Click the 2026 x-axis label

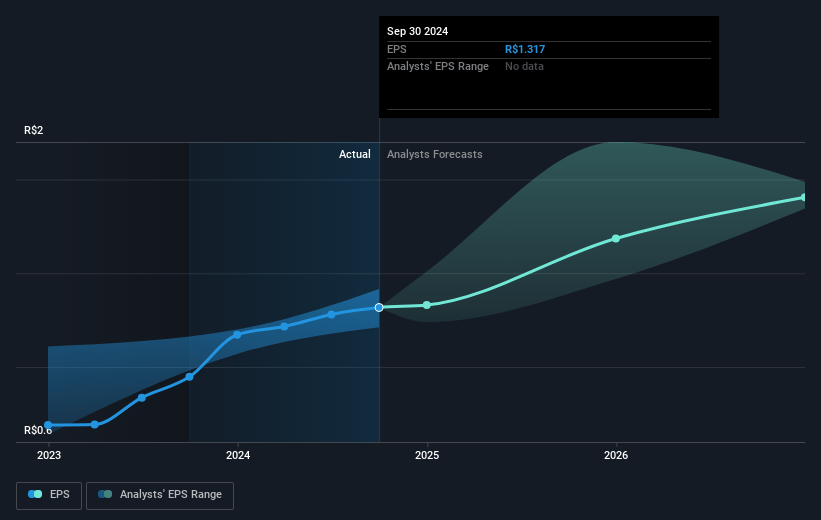(616, 456)
